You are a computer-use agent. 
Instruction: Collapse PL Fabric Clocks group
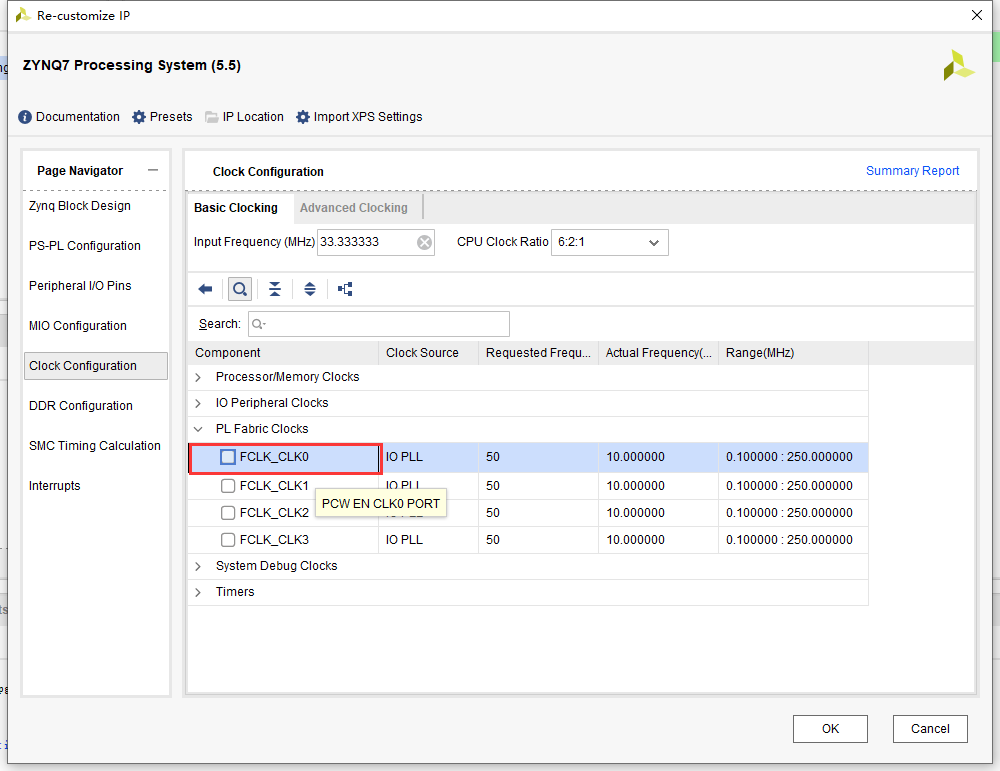pyautogui.click(x=198, y=429)
